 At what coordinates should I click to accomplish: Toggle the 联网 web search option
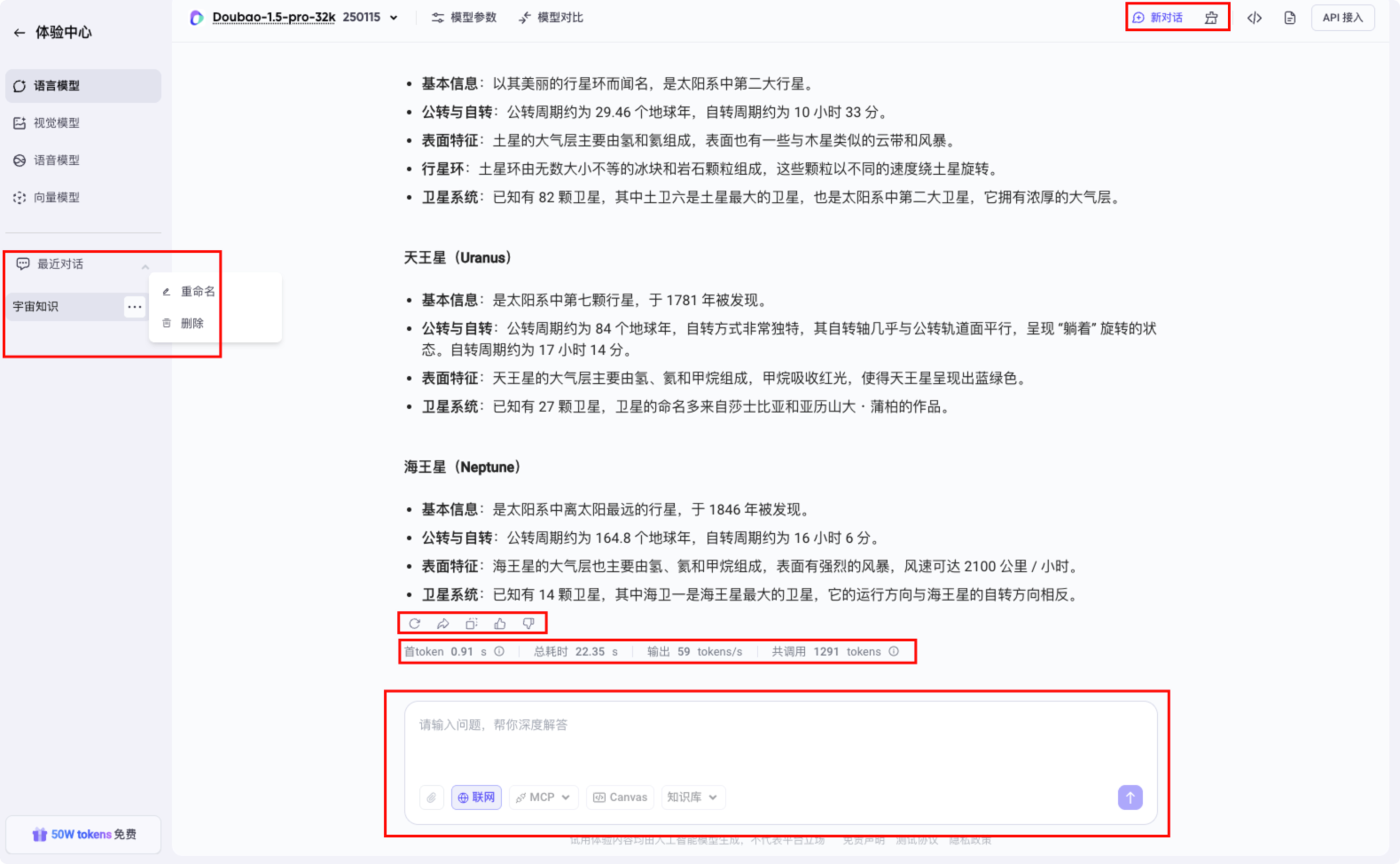[x=476, y=797]
